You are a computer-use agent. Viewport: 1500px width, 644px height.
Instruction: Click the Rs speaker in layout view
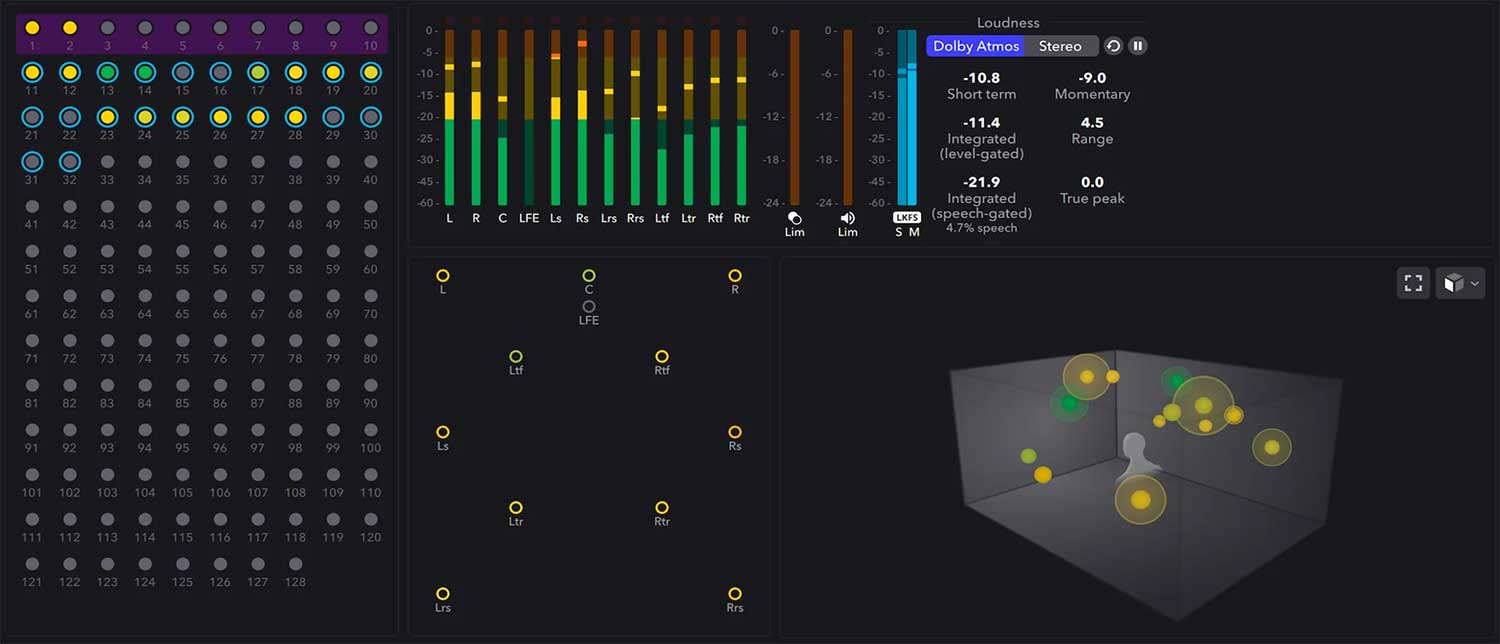735,432
